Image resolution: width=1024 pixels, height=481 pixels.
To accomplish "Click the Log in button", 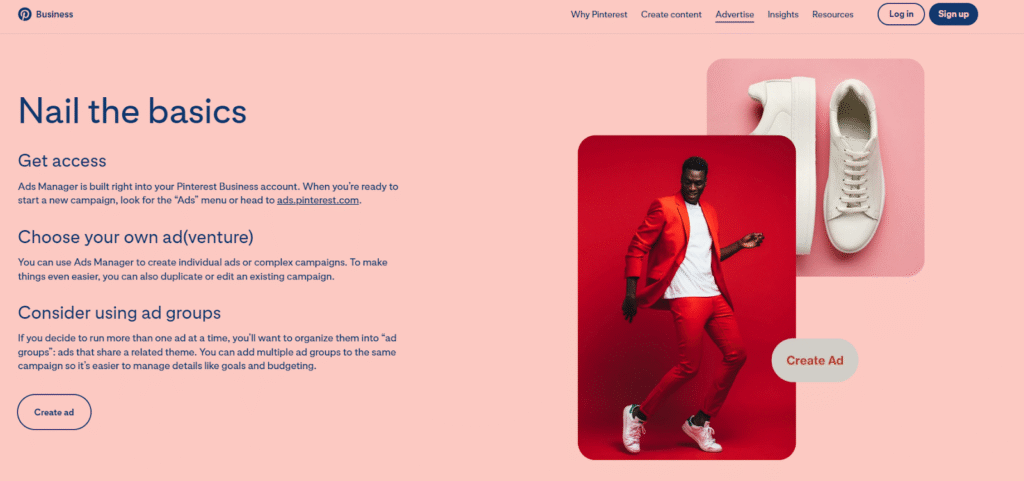I will pyautogui.click(x=901, y=14).
